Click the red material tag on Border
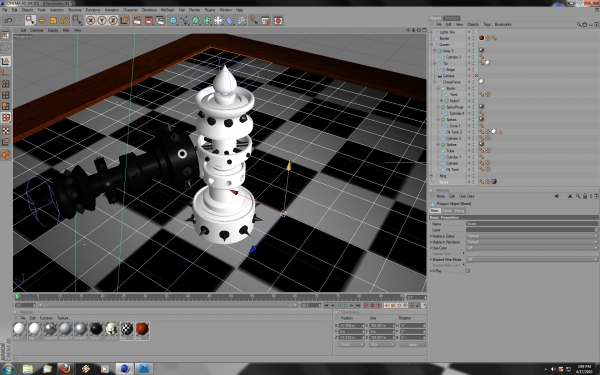The height and width of the screenshot is (375, 600). [x=481, y=38]
